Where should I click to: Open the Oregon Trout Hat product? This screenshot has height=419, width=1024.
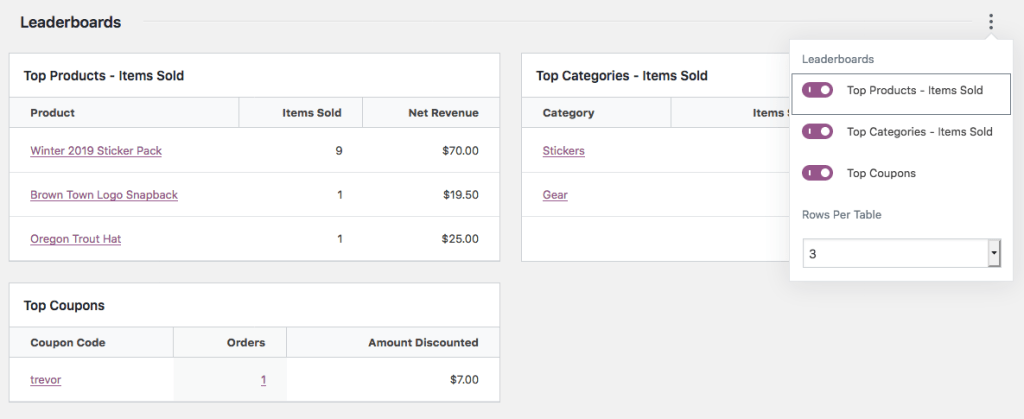(76, 239)
